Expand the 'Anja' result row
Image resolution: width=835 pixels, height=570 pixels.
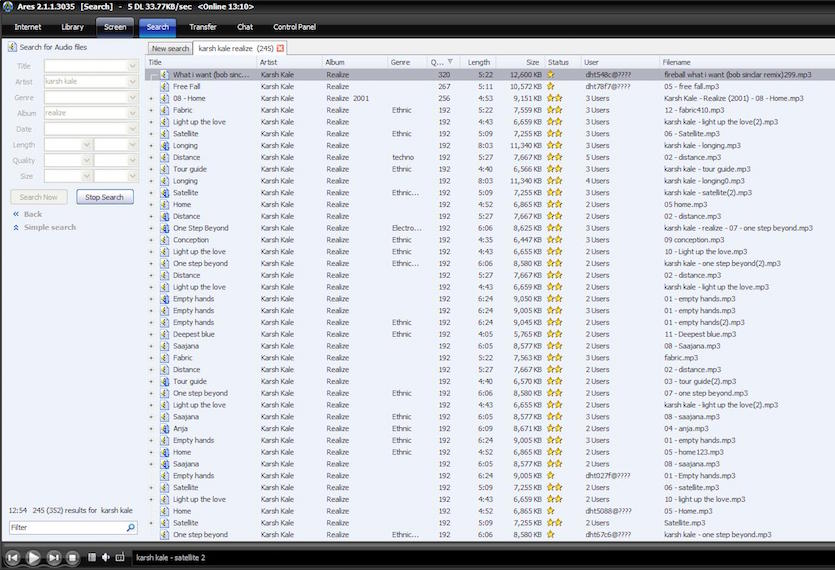[151, 429]
